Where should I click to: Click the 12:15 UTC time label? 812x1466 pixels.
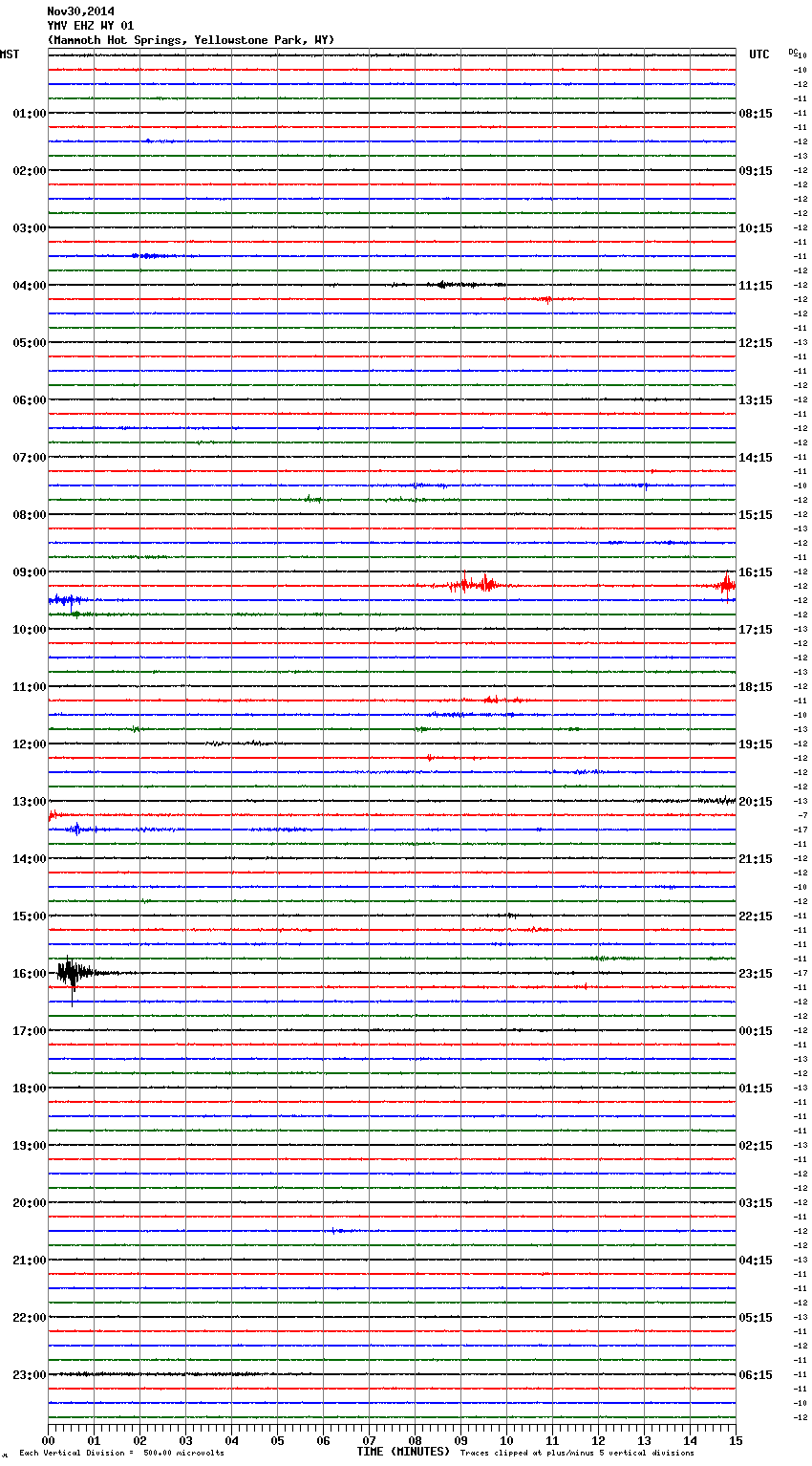coord(756,343)
